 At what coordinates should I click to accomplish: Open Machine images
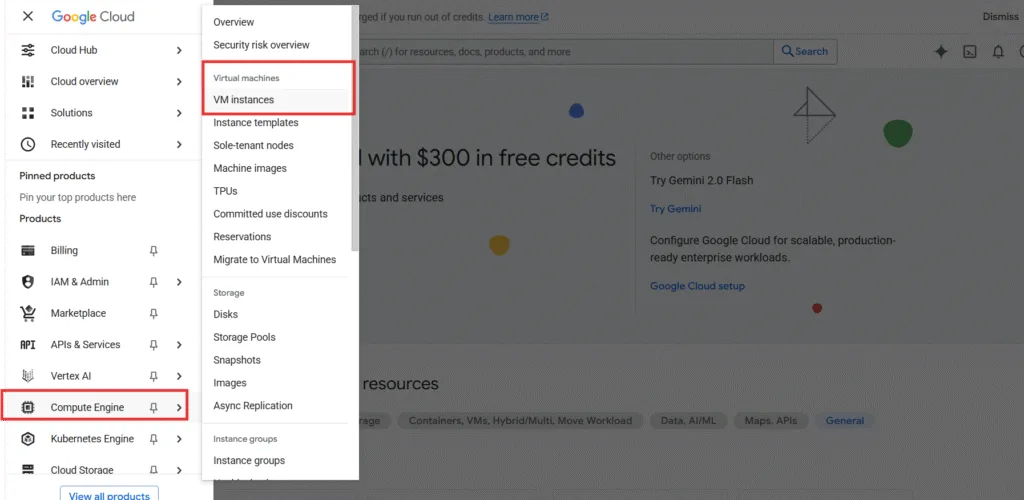pyautogui.click(x=250, y=168)
